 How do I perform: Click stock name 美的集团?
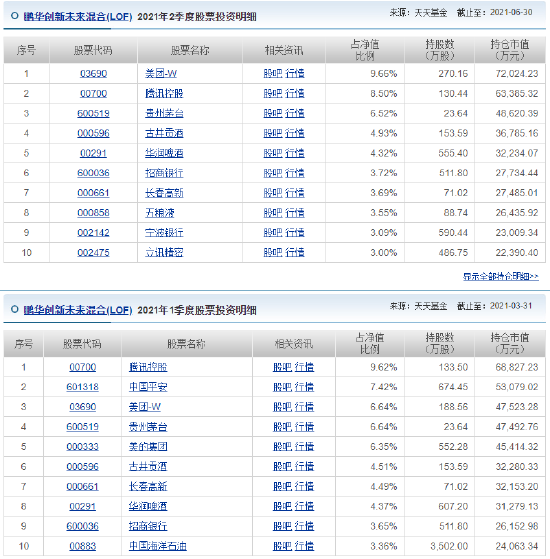[148, 447]
